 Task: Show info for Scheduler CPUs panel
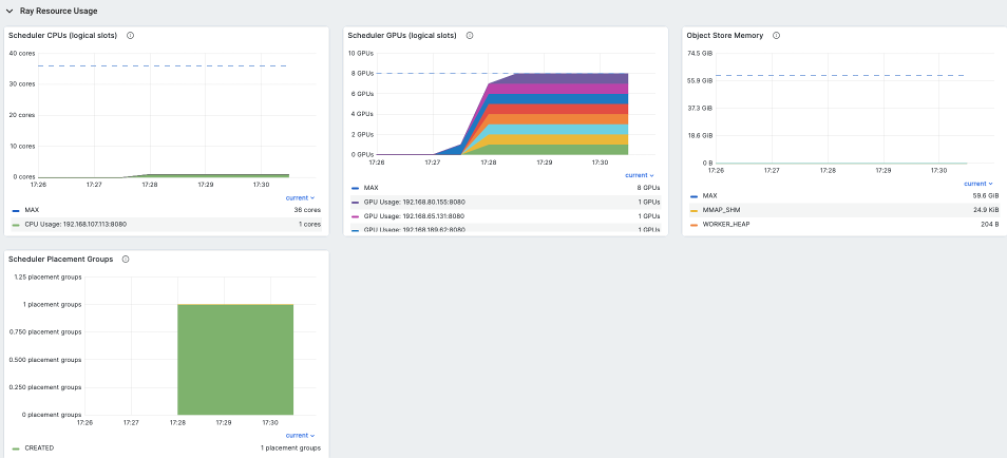130,36
